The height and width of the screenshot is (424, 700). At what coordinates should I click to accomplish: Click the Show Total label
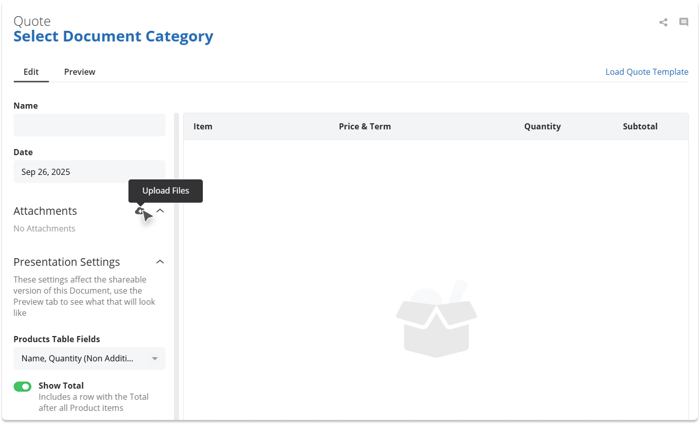[61, 386]
